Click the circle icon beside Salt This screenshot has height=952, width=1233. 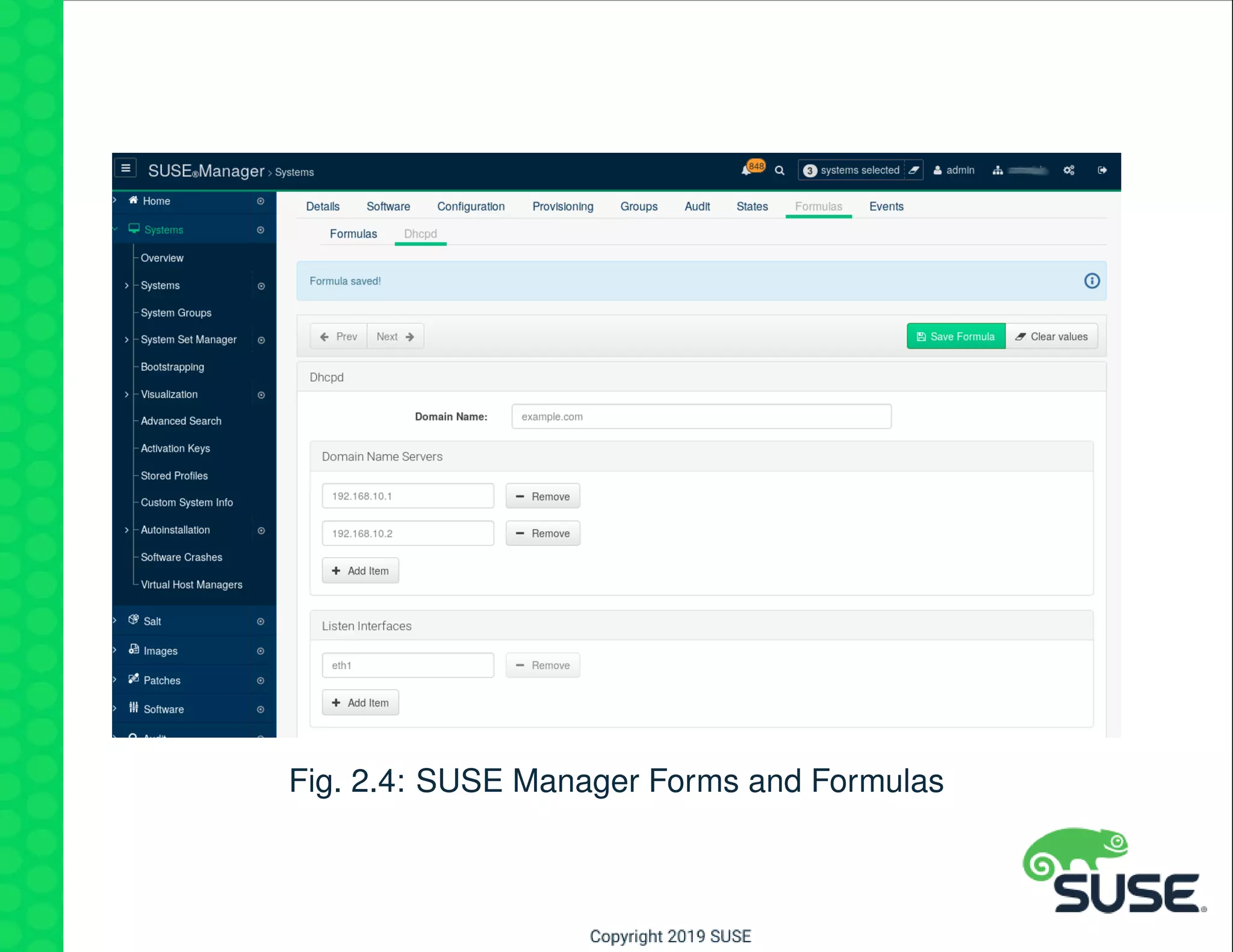pos(261,621)
